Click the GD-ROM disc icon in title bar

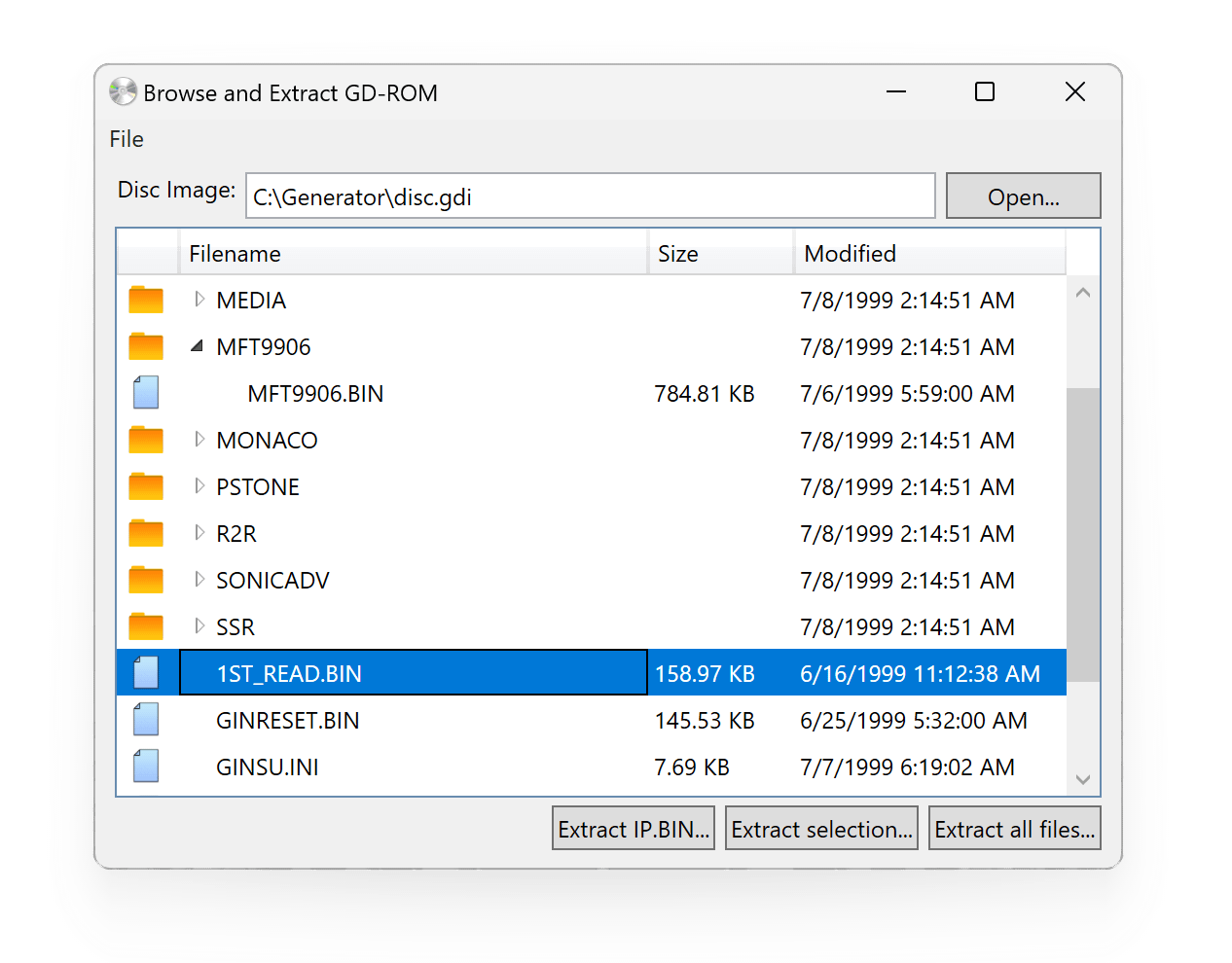124,92
